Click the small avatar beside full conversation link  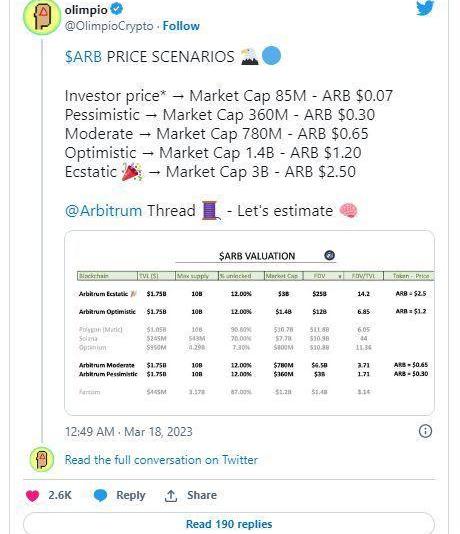(42, 459)
